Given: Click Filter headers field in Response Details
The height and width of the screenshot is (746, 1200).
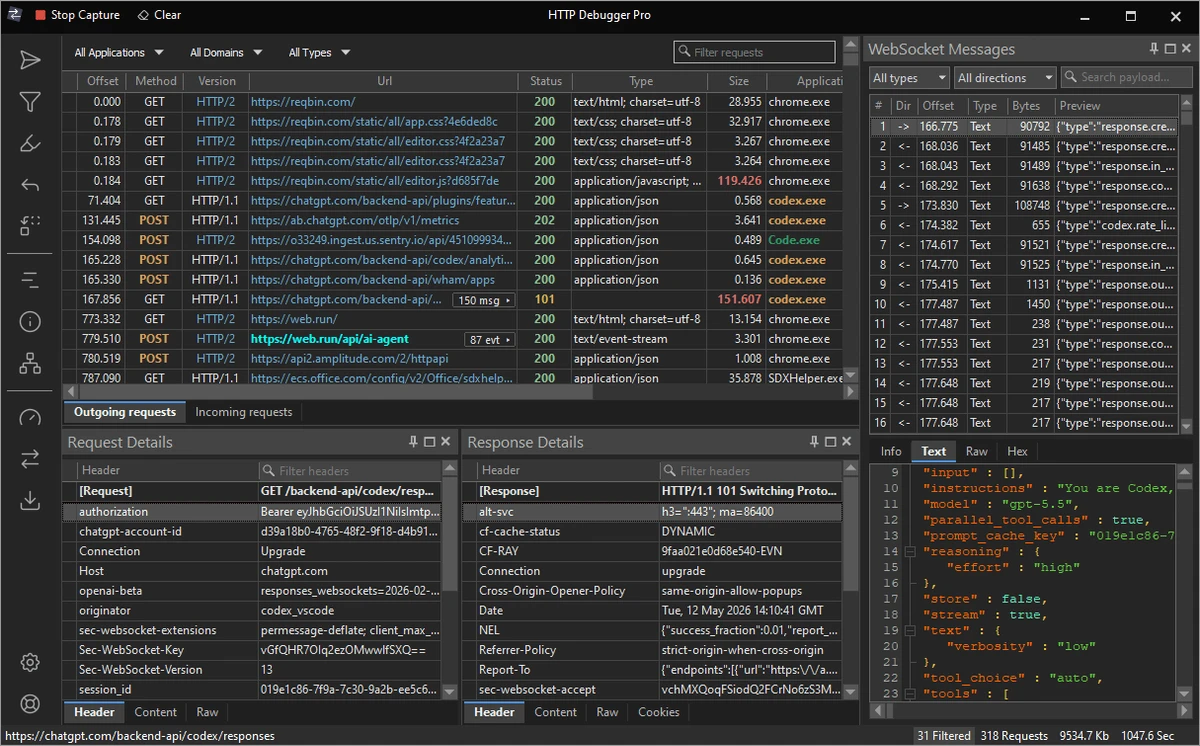Looking at the screenshot, I should click(750, 470).
